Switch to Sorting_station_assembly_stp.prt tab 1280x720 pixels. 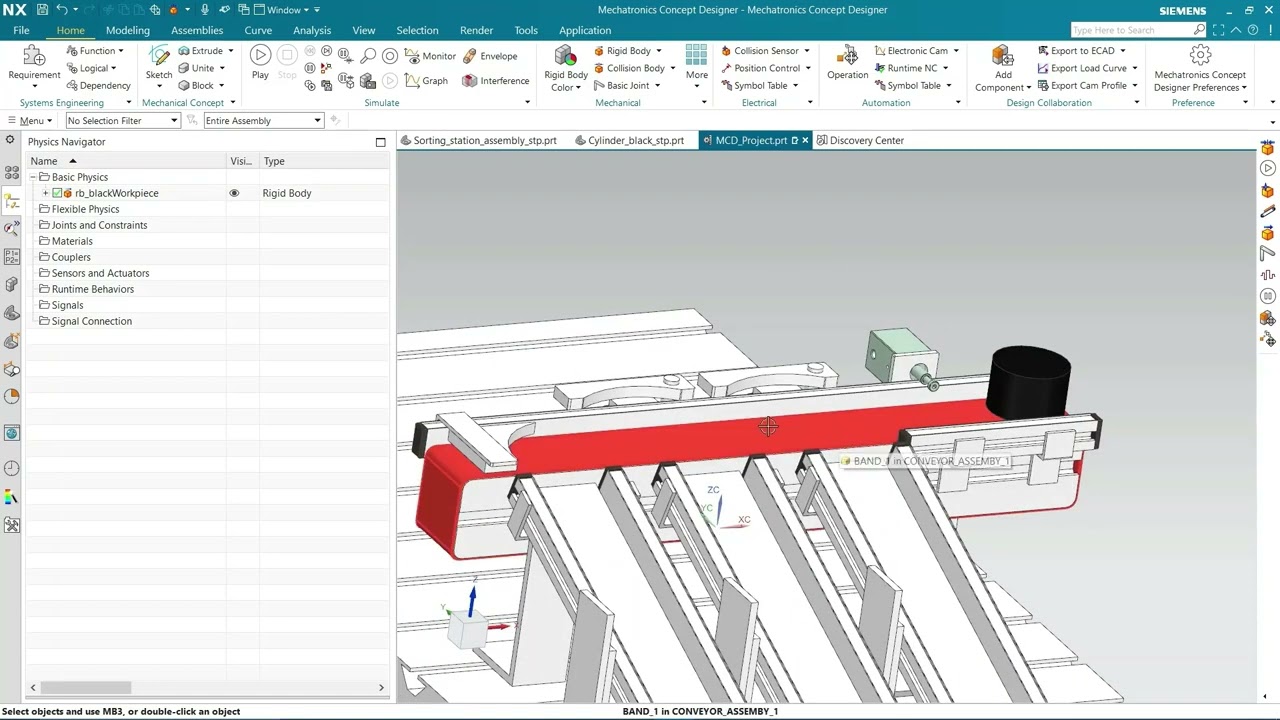pyautogui.click(x=480, y=141)
